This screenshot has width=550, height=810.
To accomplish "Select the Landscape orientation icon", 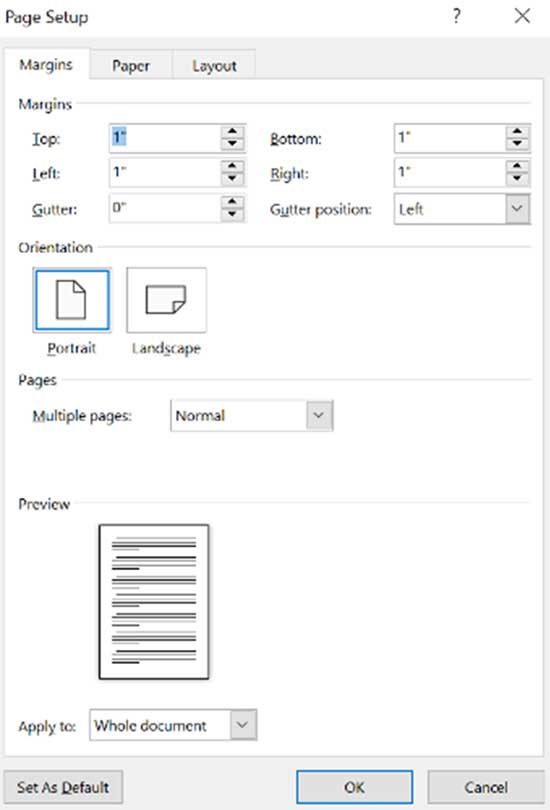I will (x=166, y=300).
